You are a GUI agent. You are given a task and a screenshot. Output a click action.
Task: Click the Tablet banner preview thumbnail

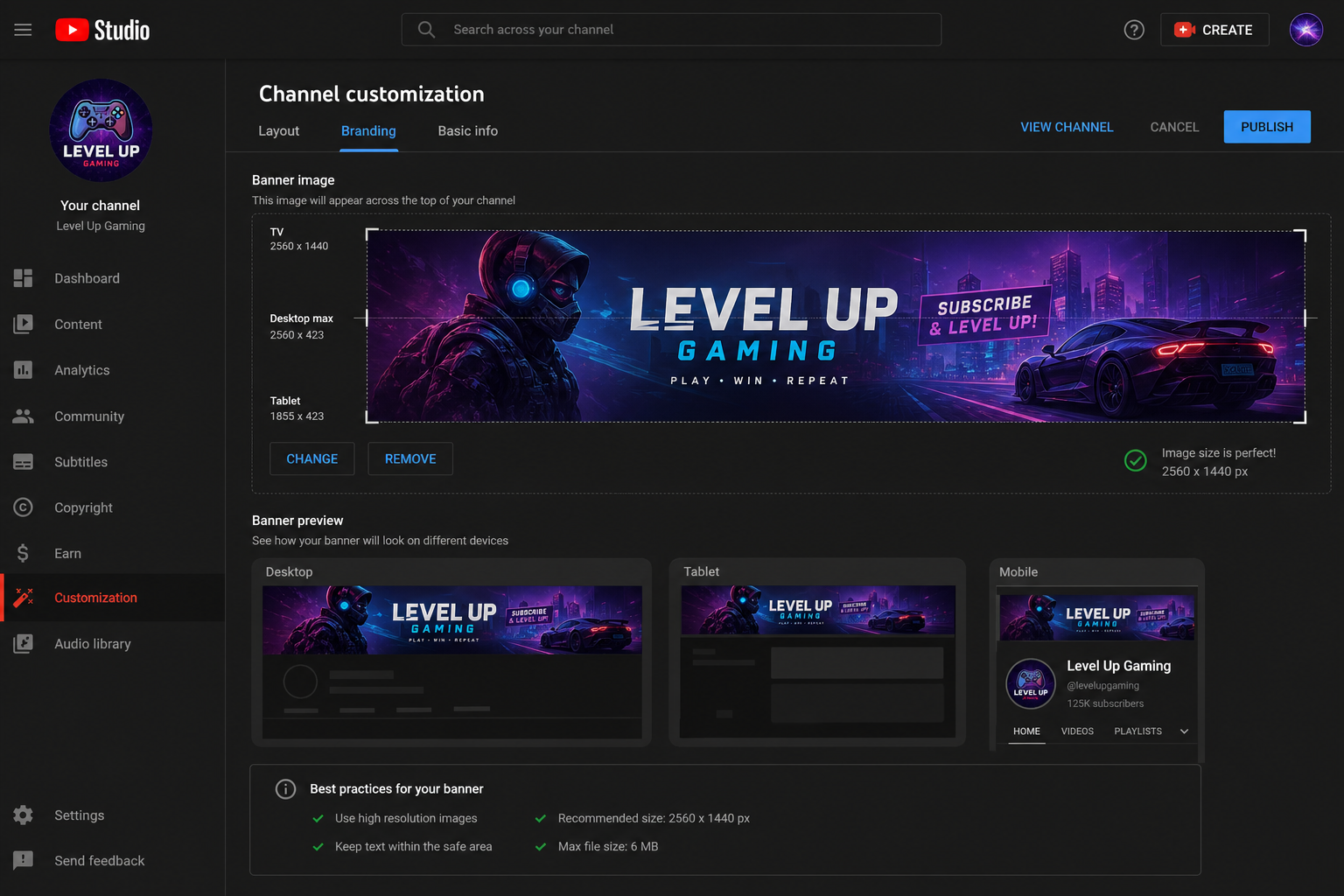tap(818, 610)
